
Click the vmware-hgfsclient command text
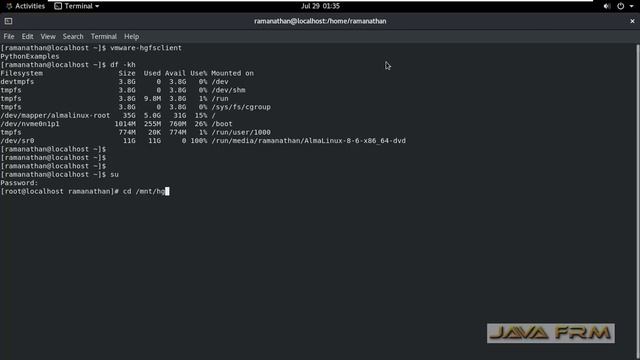[x=146, y=48]
